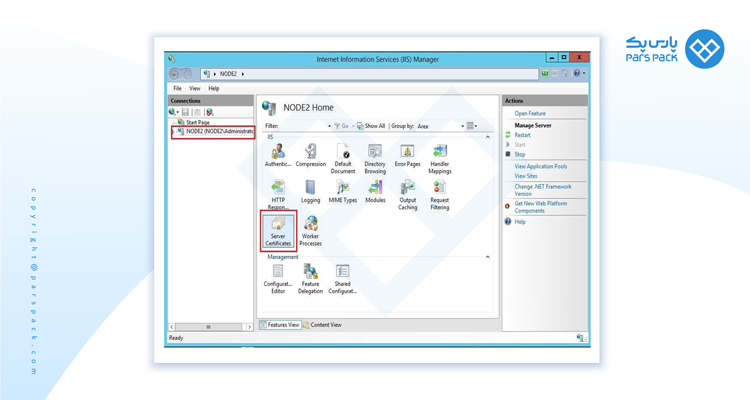Open Handler Mappings feature
Viewport: 750px width, 400px height.
pos(440,159)
